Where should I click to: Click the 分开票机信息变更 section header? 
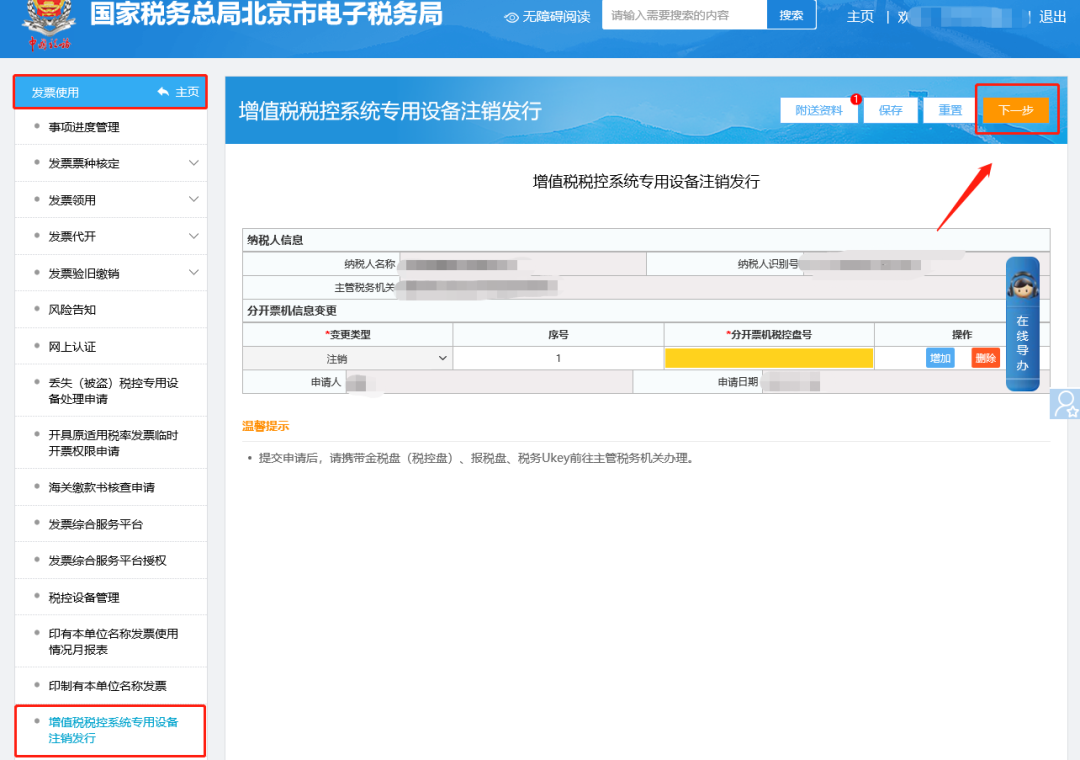click(291, 311)
